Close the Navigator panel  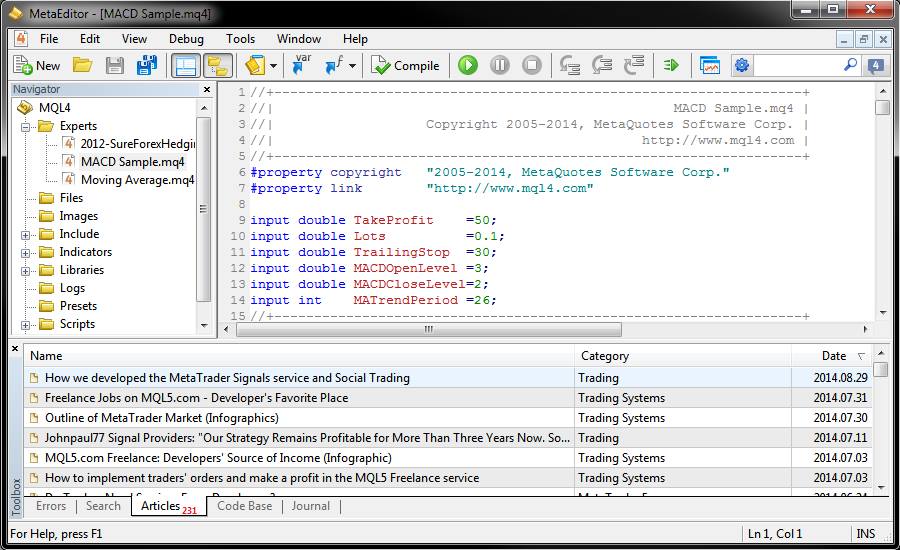click(x=207, y=89)
